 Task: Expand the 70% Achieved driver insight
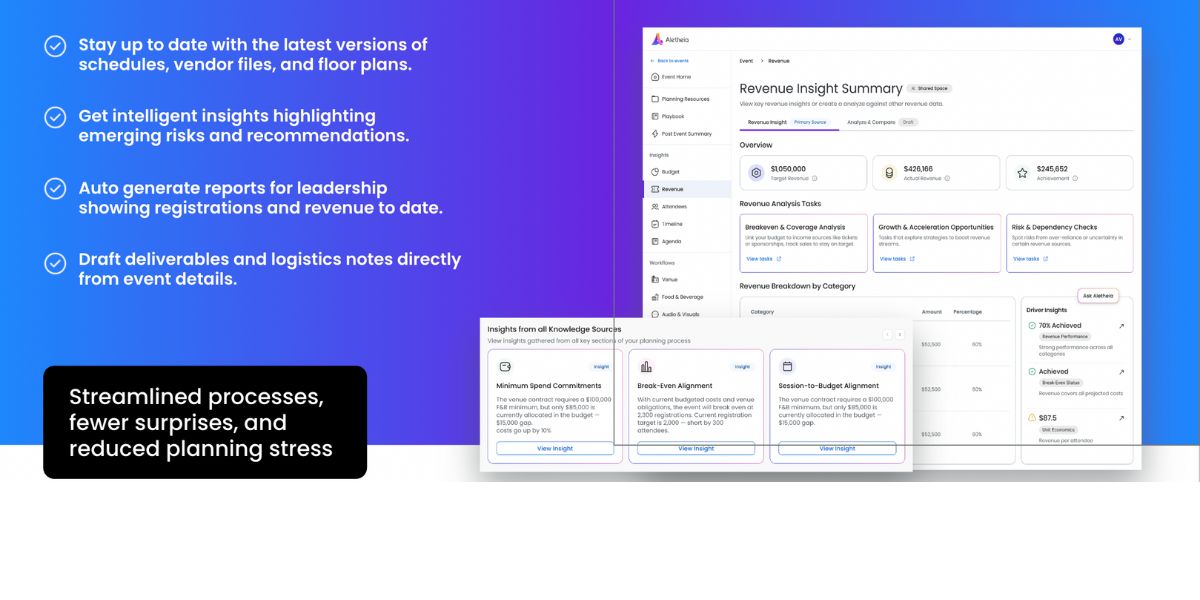pos(1121,326)
